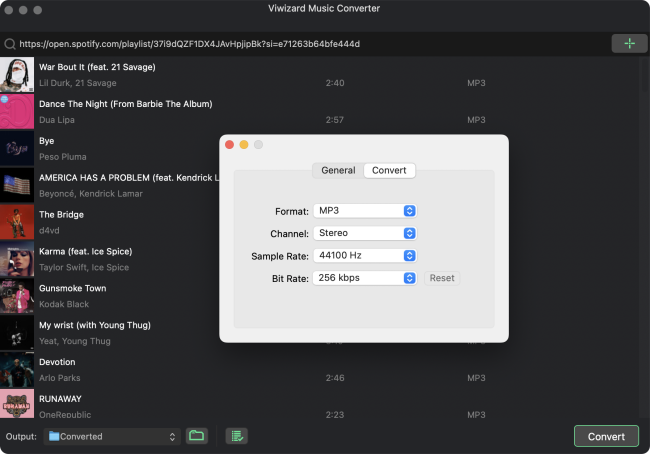Click the War Bout It album cover

[x=17, y=75]
